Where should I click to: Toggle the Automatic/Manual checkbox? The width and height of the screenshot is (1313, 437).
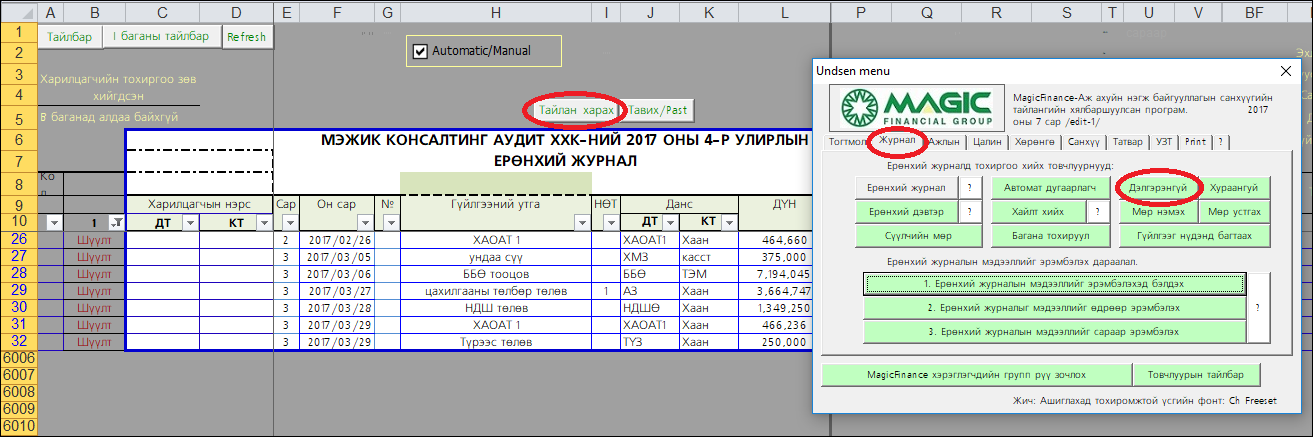(421, 51)
